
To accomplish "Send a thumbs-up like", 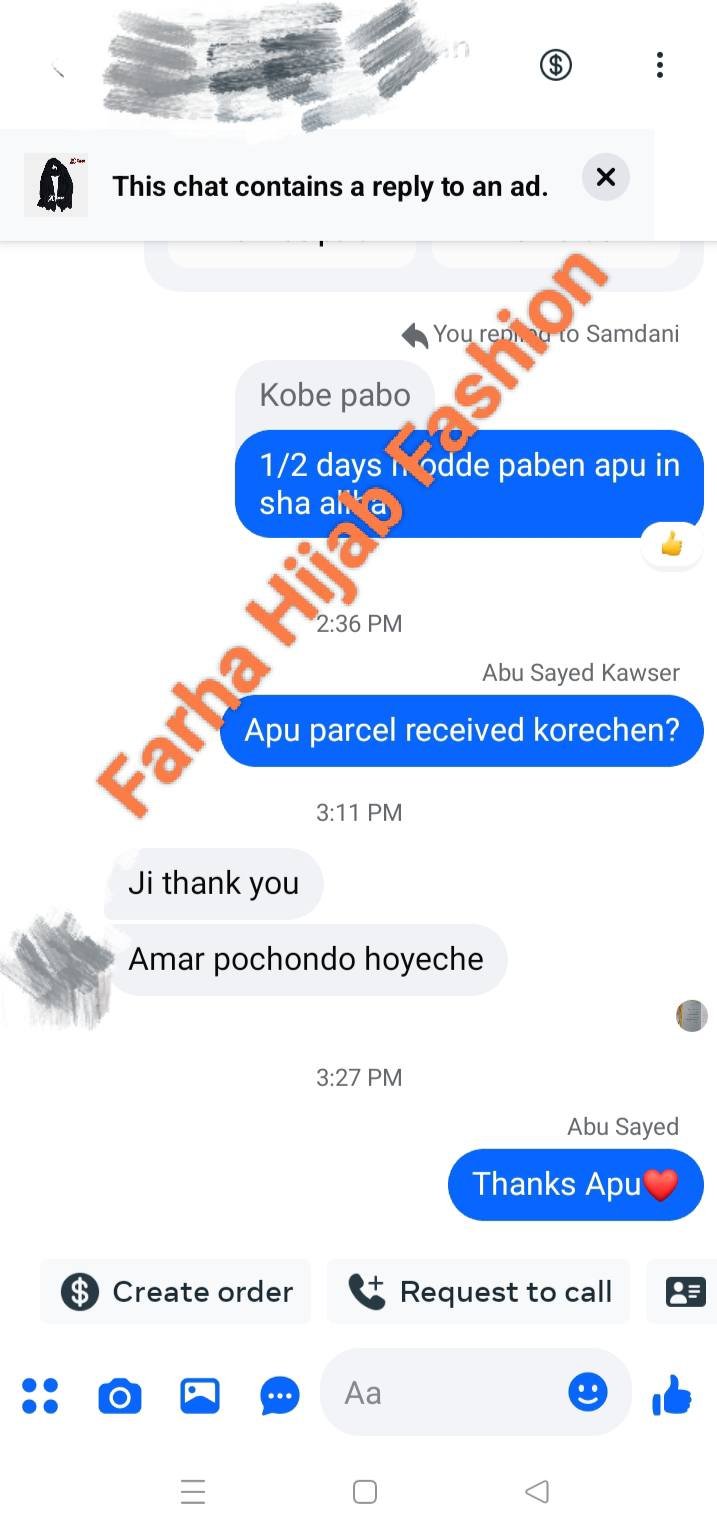I will (672, 1394).
